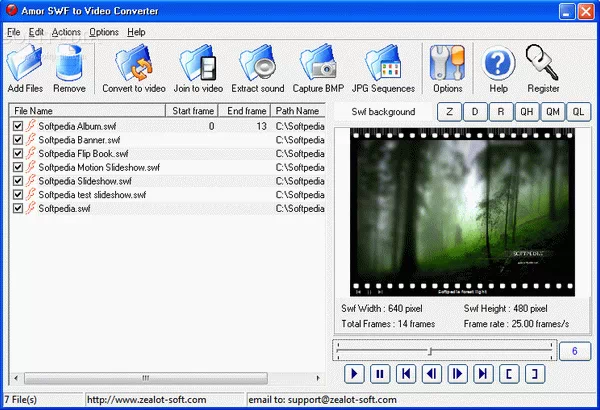Click the Start frame column header
The width and height of the screenshot is (600, 410).
pyautogui.click(x=192, y=111)
